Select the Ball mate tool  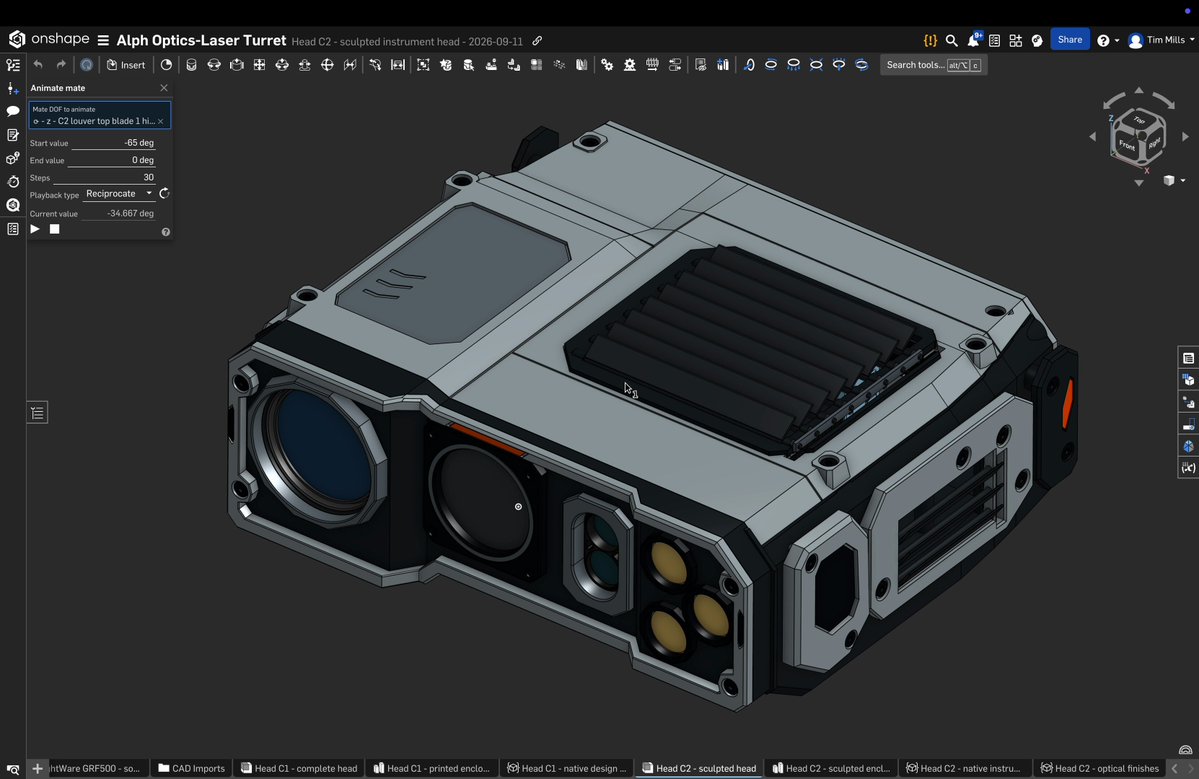[x=327, y=65]
